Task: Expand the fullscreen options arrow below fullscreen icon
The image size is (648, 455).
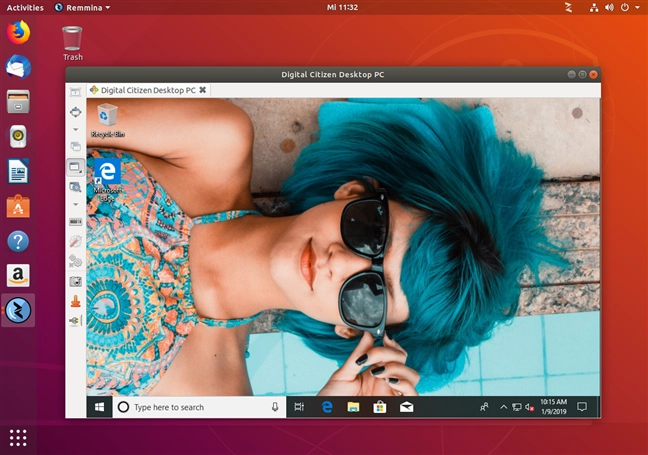Action: coord(75,129)
